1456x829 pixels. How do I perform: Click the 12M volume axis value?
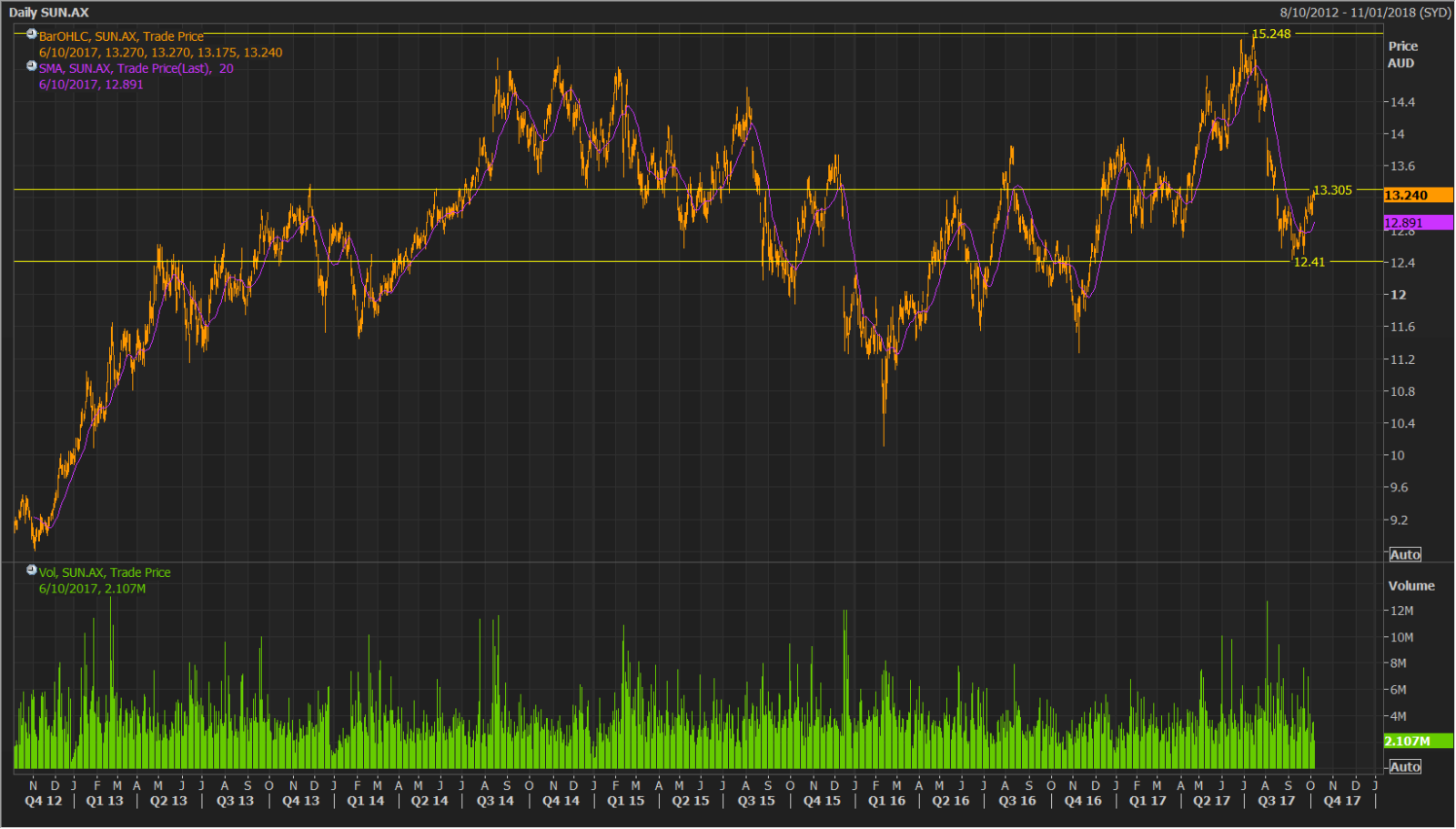(1401, 611)
